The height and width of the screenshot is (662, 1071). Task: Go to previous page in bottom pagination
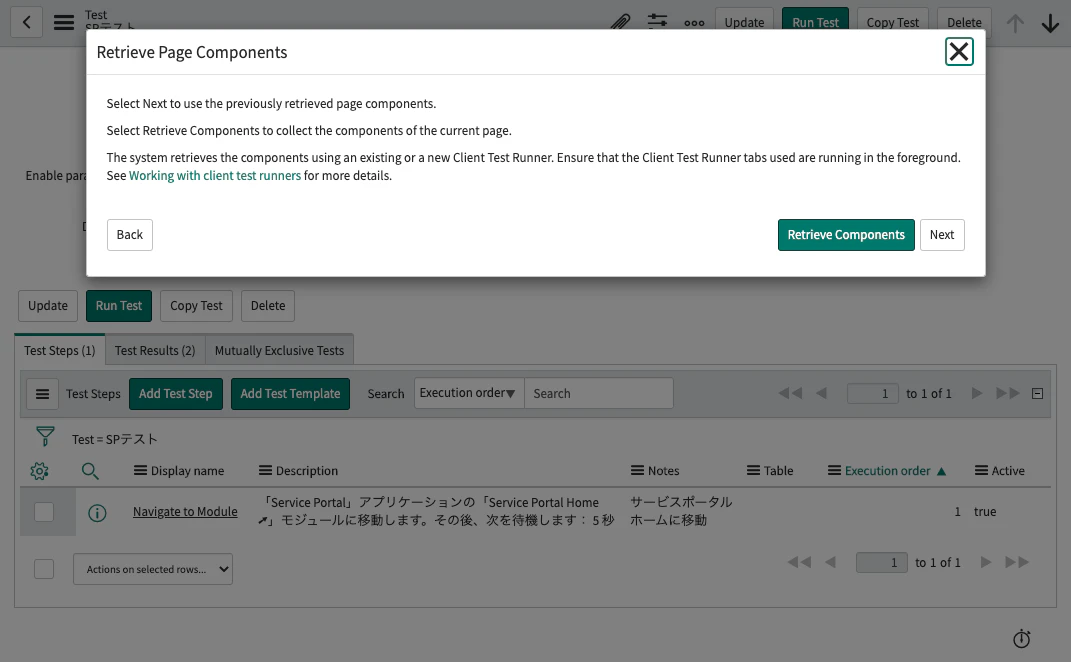click(831, 562)
